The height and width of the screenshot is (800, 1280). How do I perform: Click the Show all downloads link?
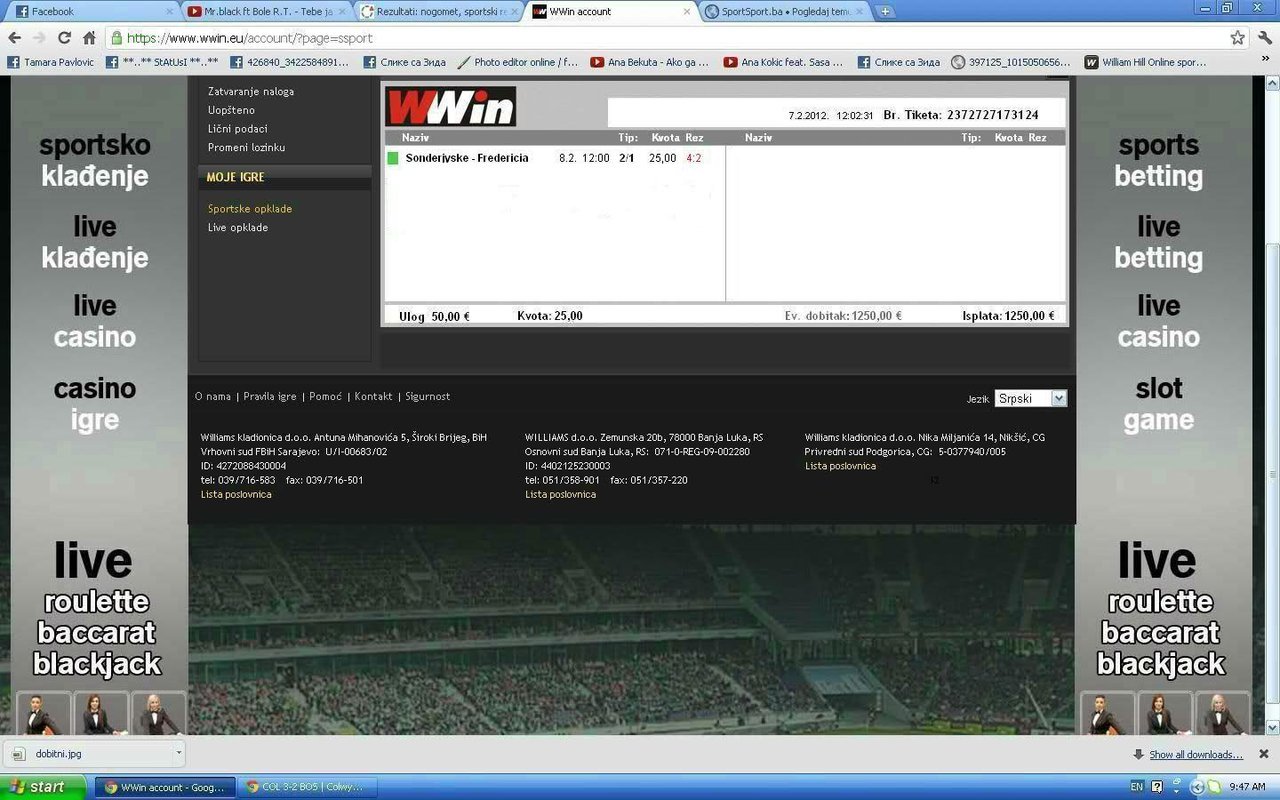pyautogui.click(x=1196, y=755)
